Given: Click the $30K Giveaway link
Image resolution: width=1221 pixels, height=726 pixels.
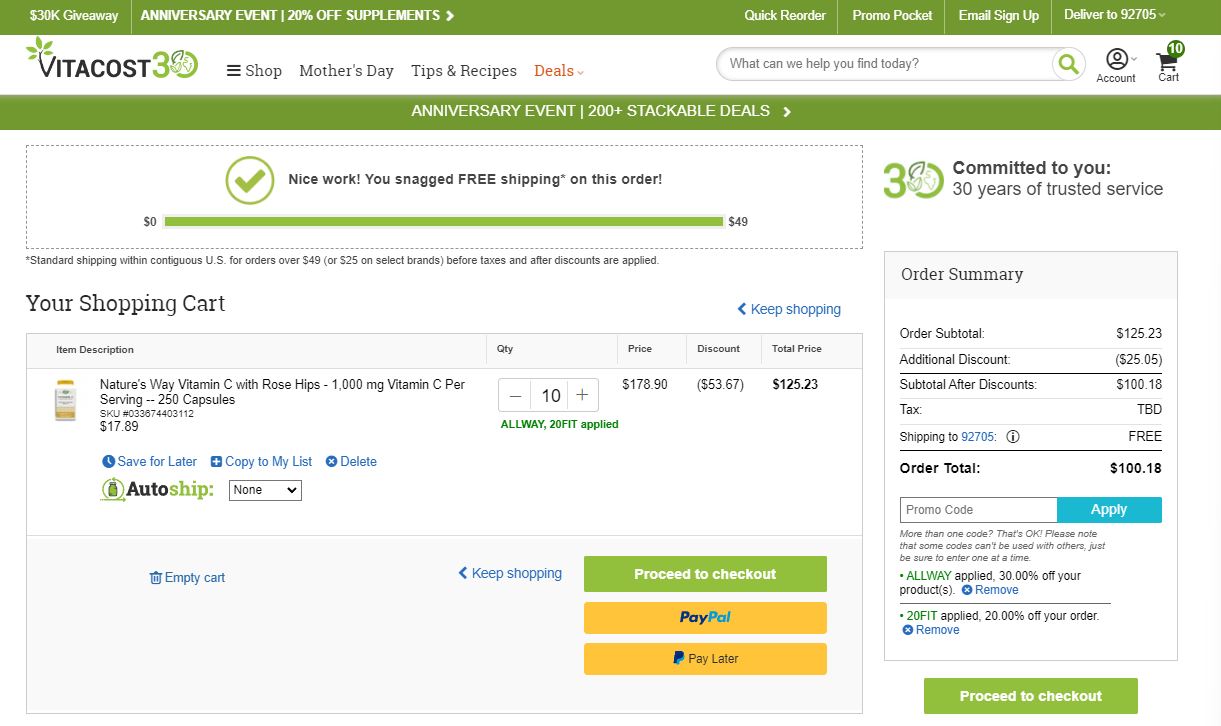Looking at the screenshot, I should 74,15.
